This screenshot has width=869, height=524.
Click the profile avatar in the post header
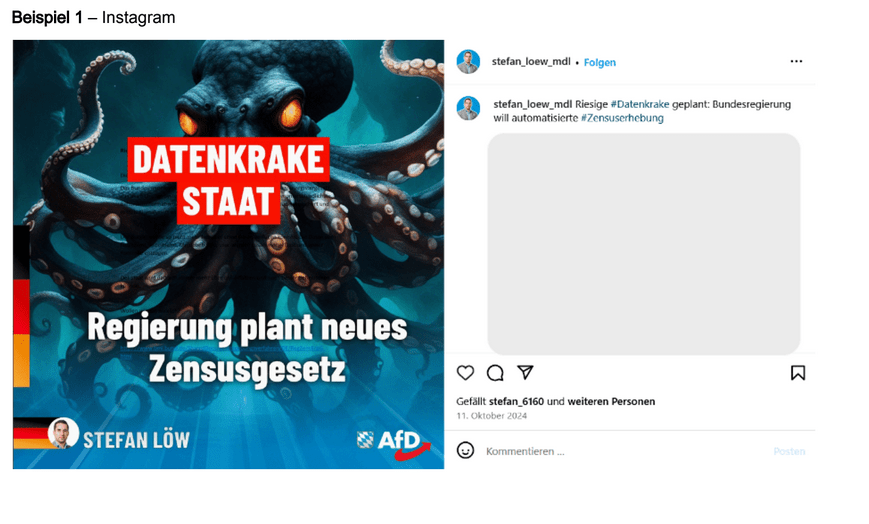click(x=468, y=62)
